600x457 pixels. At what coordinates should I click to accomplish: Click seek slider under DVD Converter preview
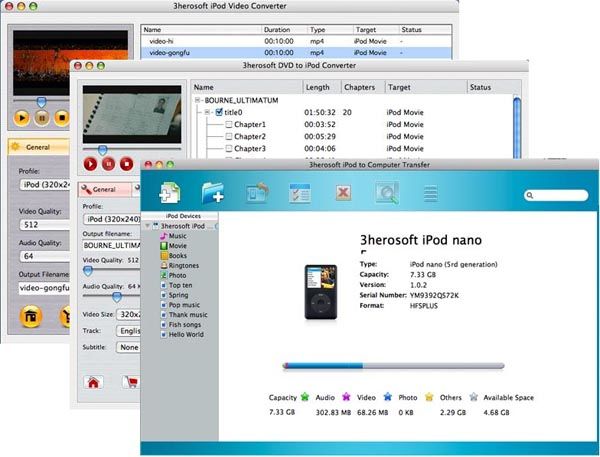(102, 150)
